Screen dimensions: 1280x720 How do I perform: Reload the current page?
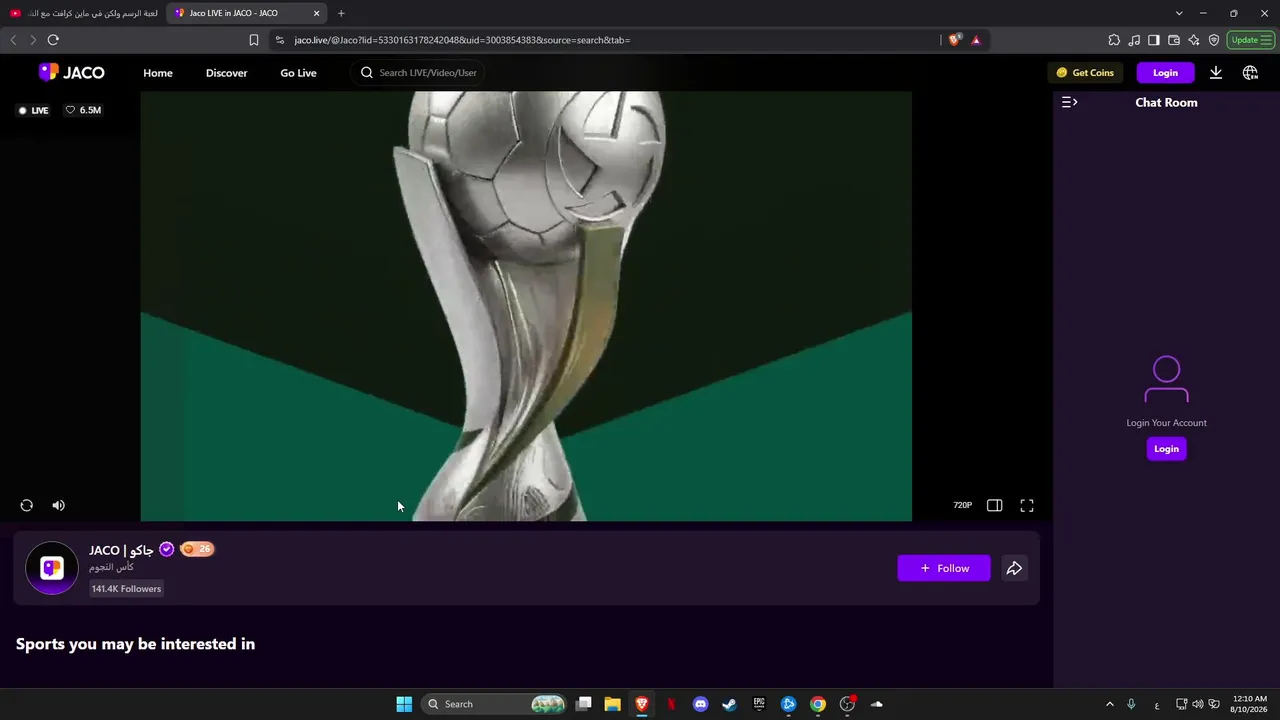[53, 40]
